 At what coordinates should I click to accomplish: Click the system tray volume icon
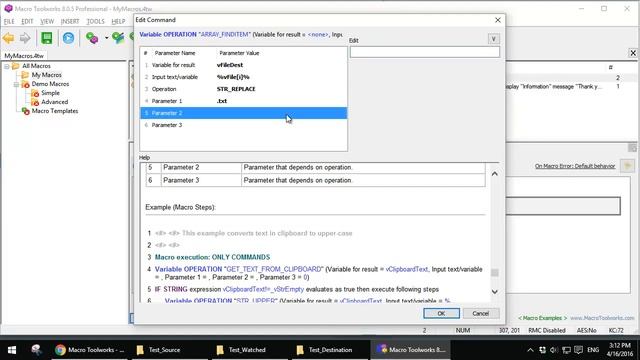tap(554, 350)
